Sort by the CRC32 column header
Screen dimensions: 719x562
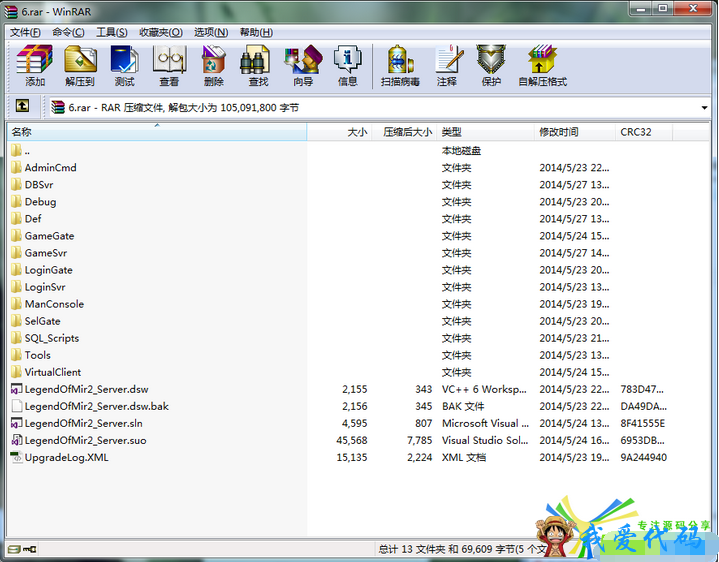click(644, 132)
